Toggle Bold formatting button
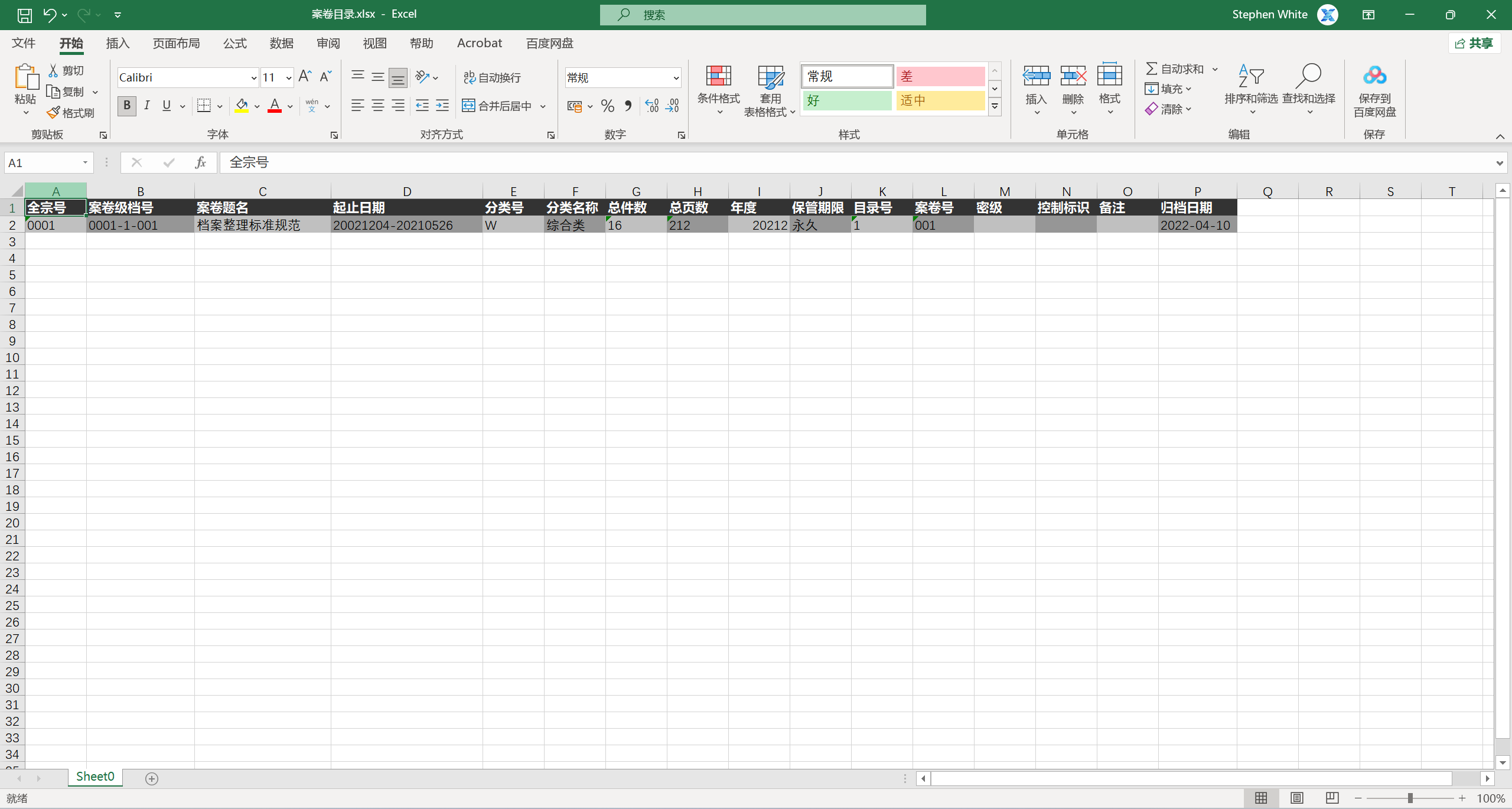Image resolution: width=1512 pixels, height=809 pixels. (126, 106)
